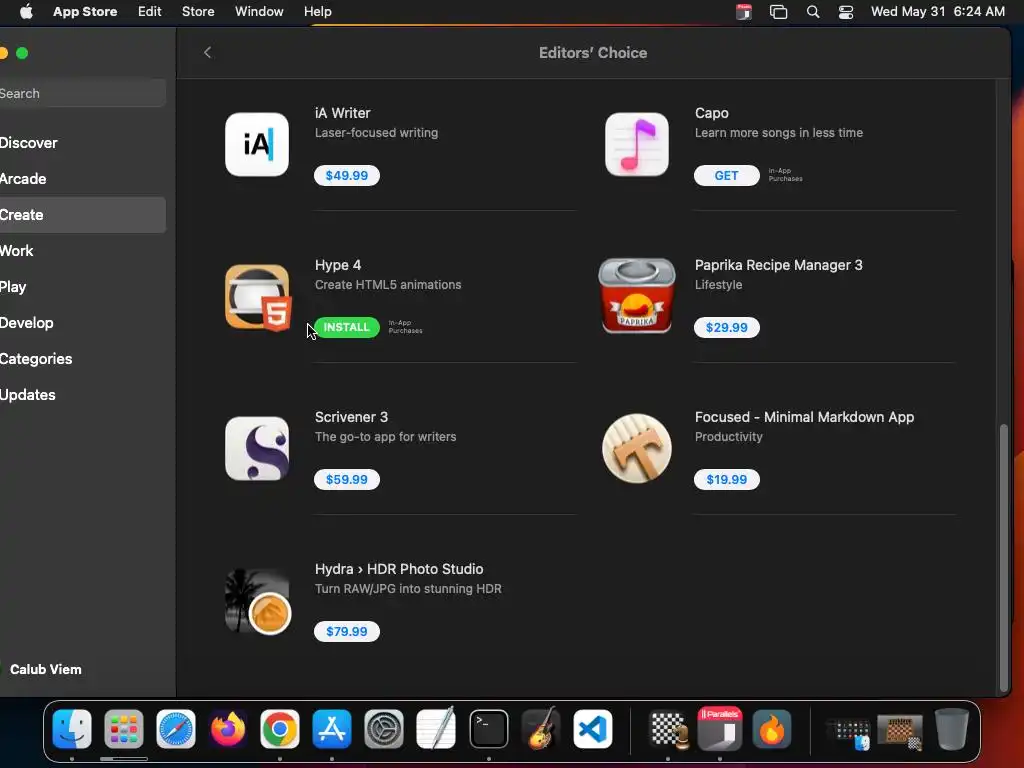Image resolution: width=1024 pixels, height=768 pixels.
Task: Open the Window menu
Action: coord(259,12)
